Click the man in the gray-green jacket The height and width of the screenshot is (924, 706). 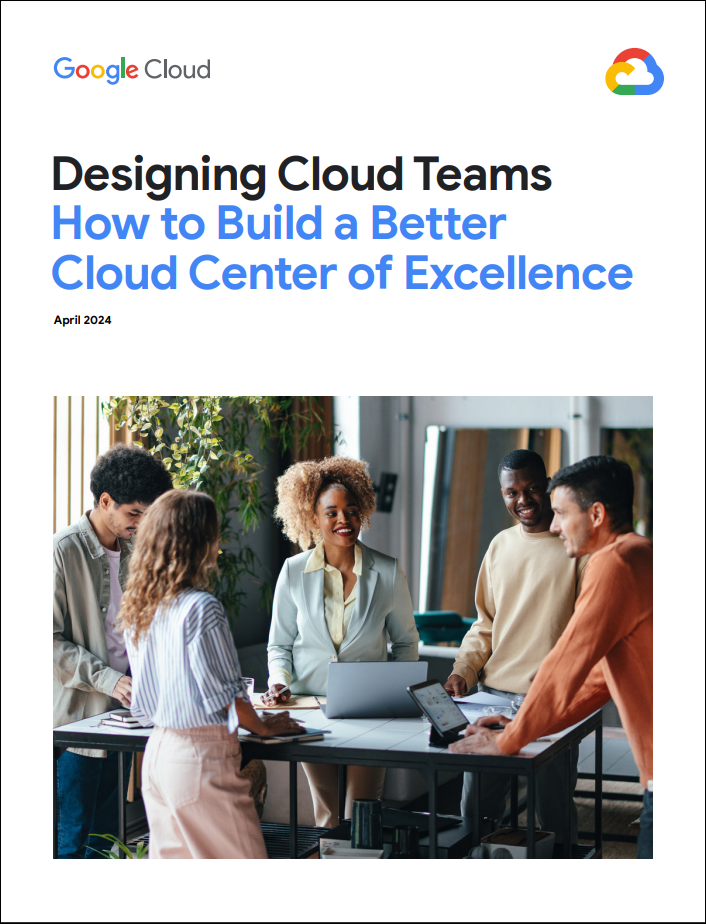click(95, 600)
